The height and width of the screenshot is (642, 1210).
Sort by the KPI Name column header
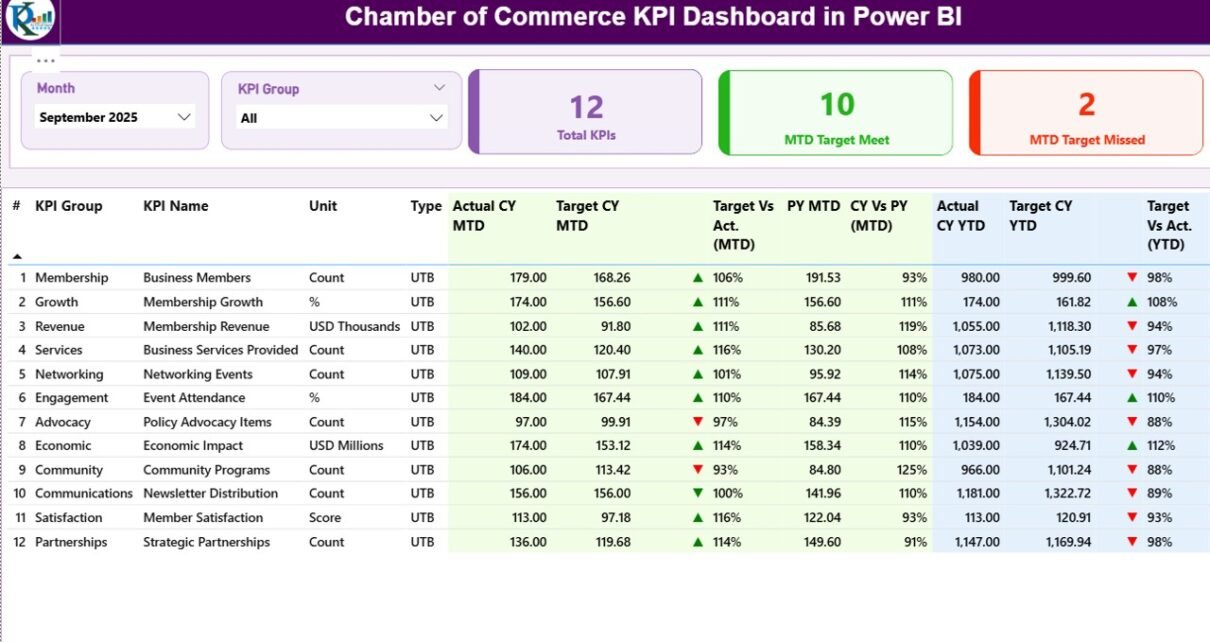176,206
